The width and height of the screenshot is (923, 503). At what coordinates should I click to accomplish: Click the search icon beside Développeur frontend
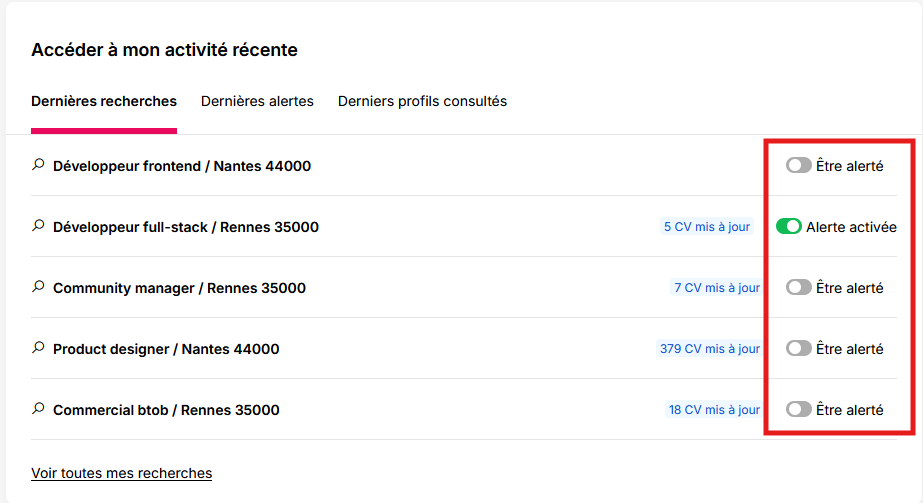click(38, 165)
